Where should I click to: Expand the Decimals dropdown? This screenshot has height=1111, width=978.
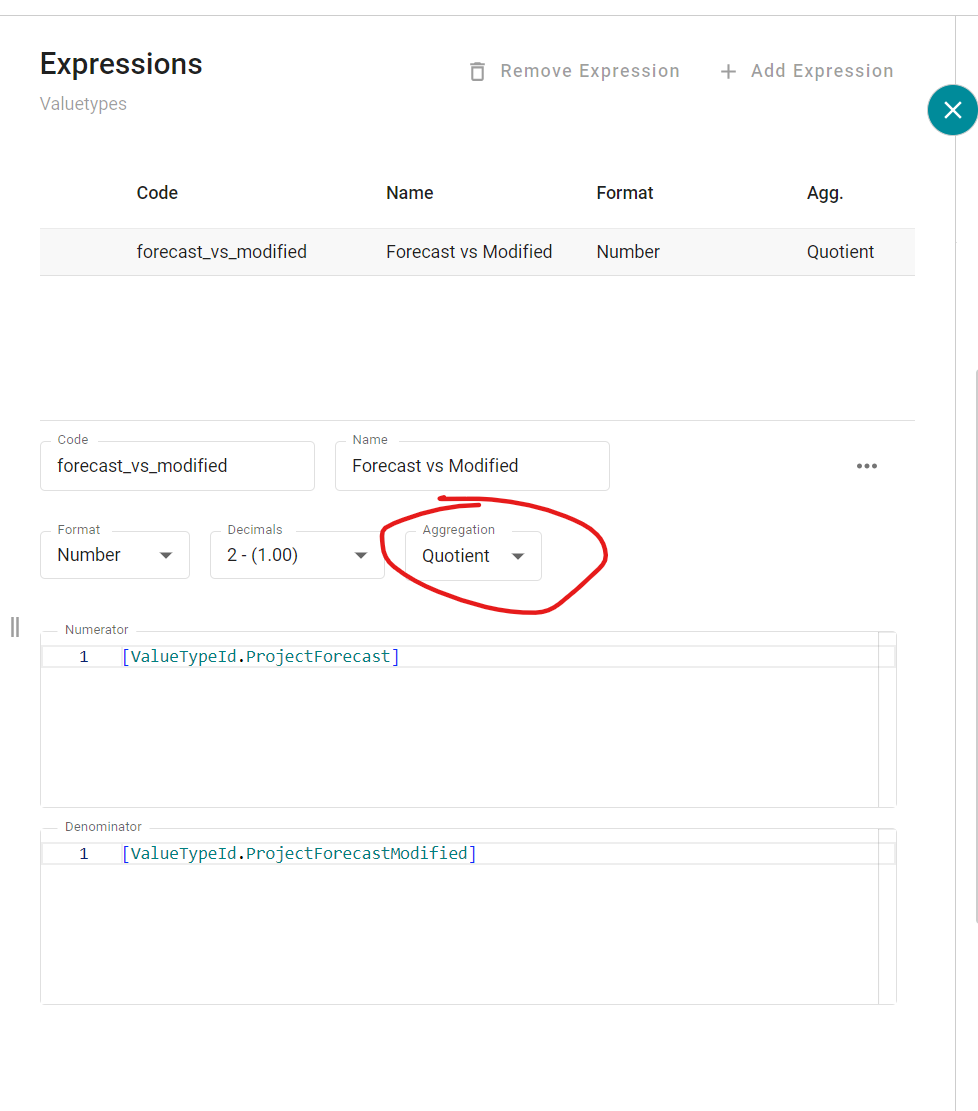coord(296,555)
